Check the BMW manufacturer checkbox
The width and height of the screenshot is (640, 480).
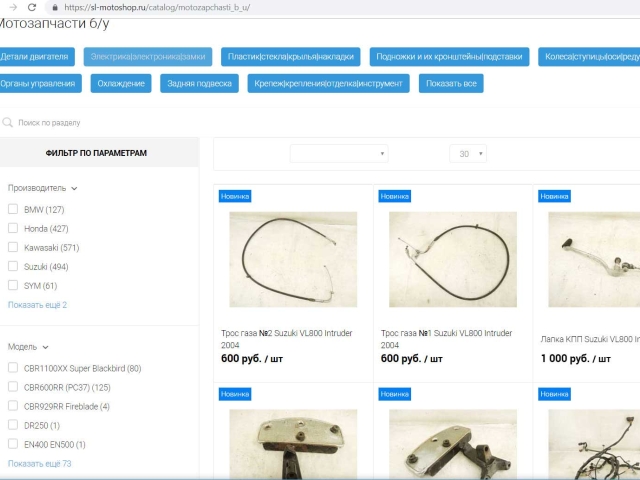pyautogui.click(x=13, y=209)
